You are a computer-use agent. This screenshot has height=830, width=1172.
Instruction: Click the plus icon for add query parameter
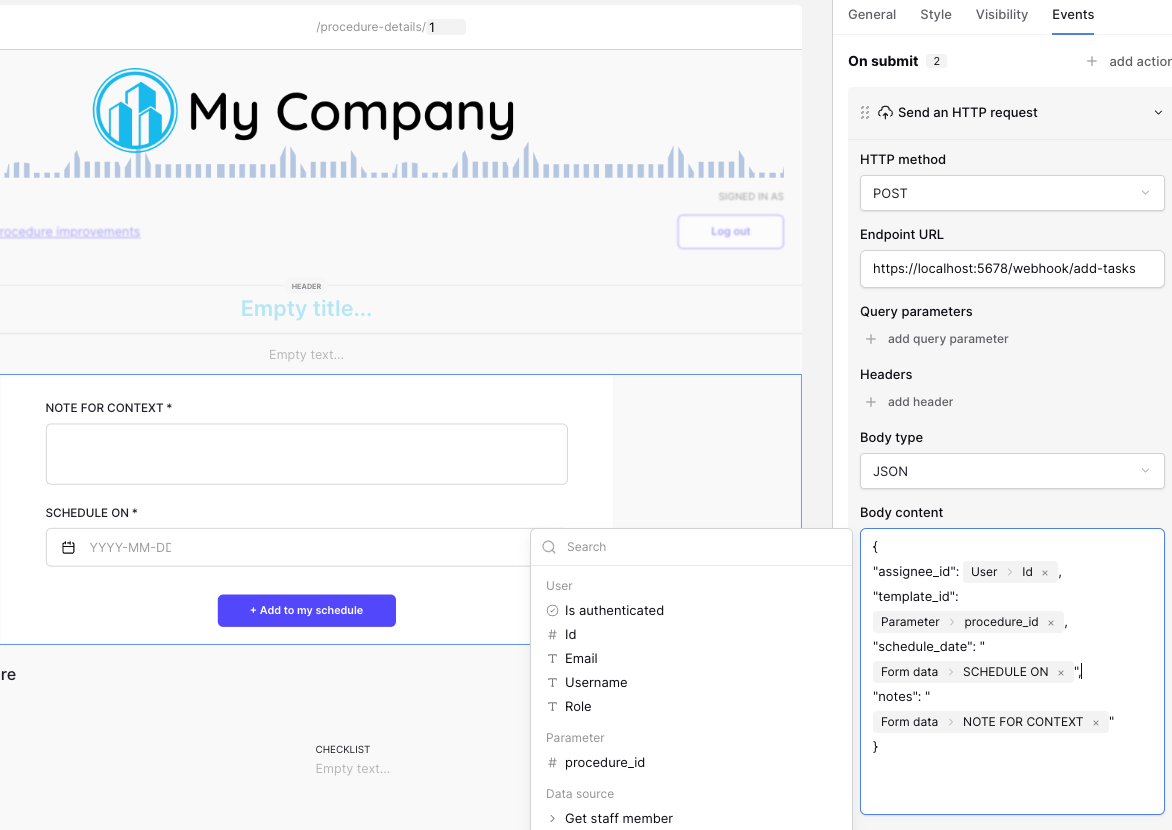871,339
